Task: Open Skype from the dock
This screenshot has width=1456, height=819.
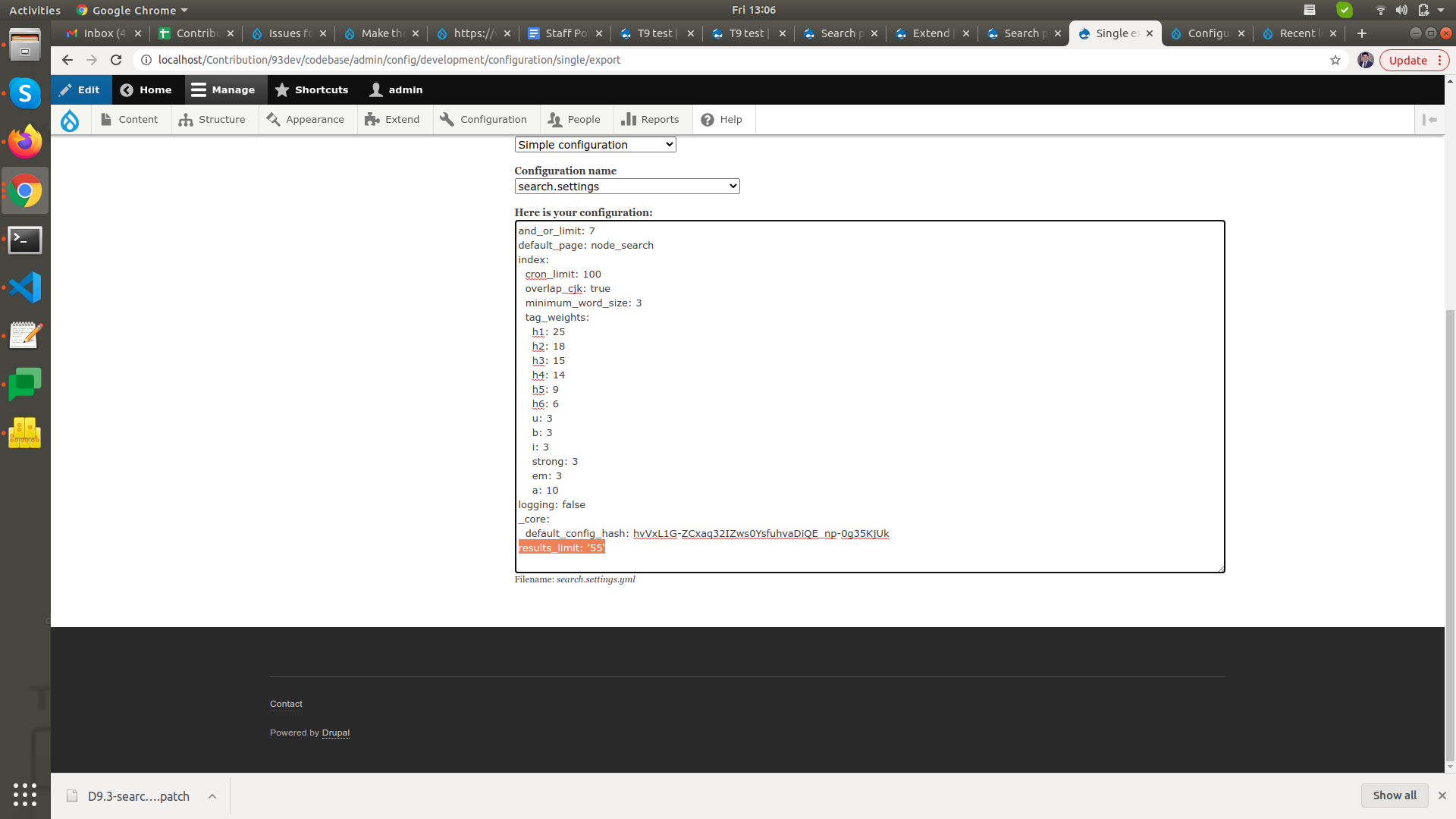Action: pyautogui.click(x=25, y=93)
